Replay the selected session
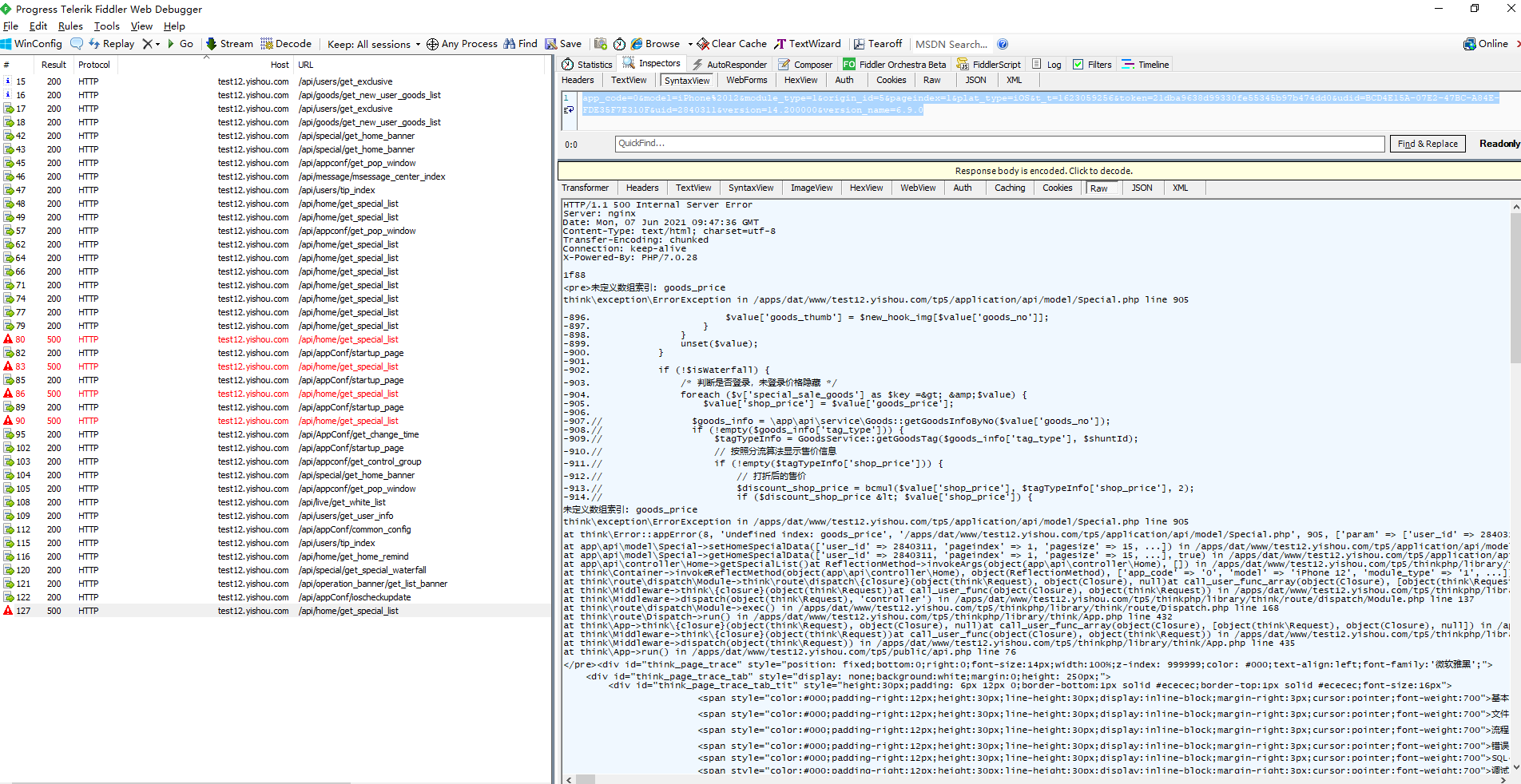1521x784 pixels. (111, 44)
